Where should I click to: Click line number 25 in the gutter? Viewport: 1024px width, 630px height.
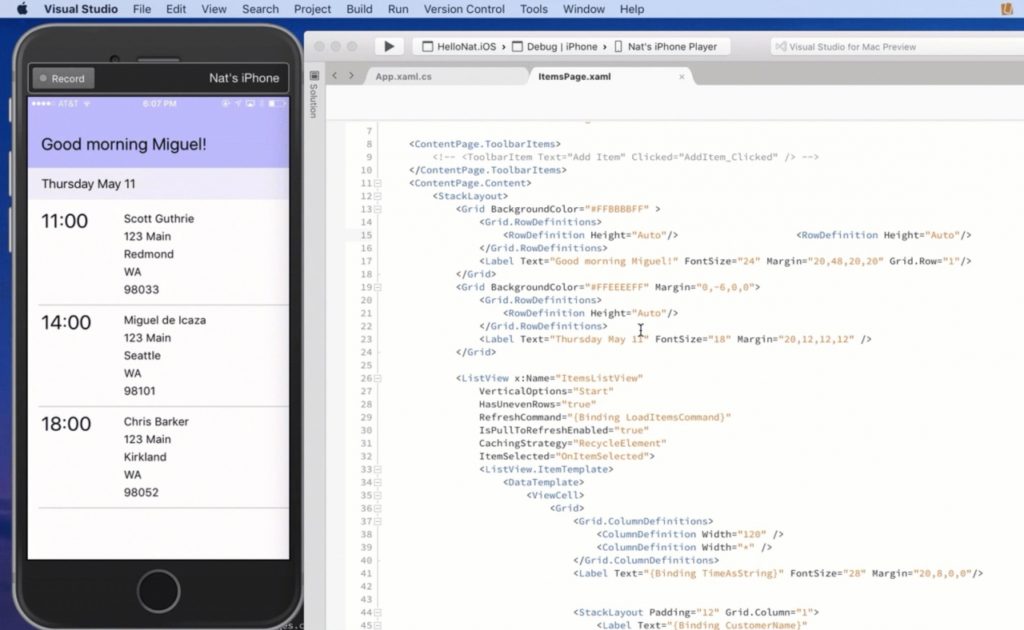point(366,366)
